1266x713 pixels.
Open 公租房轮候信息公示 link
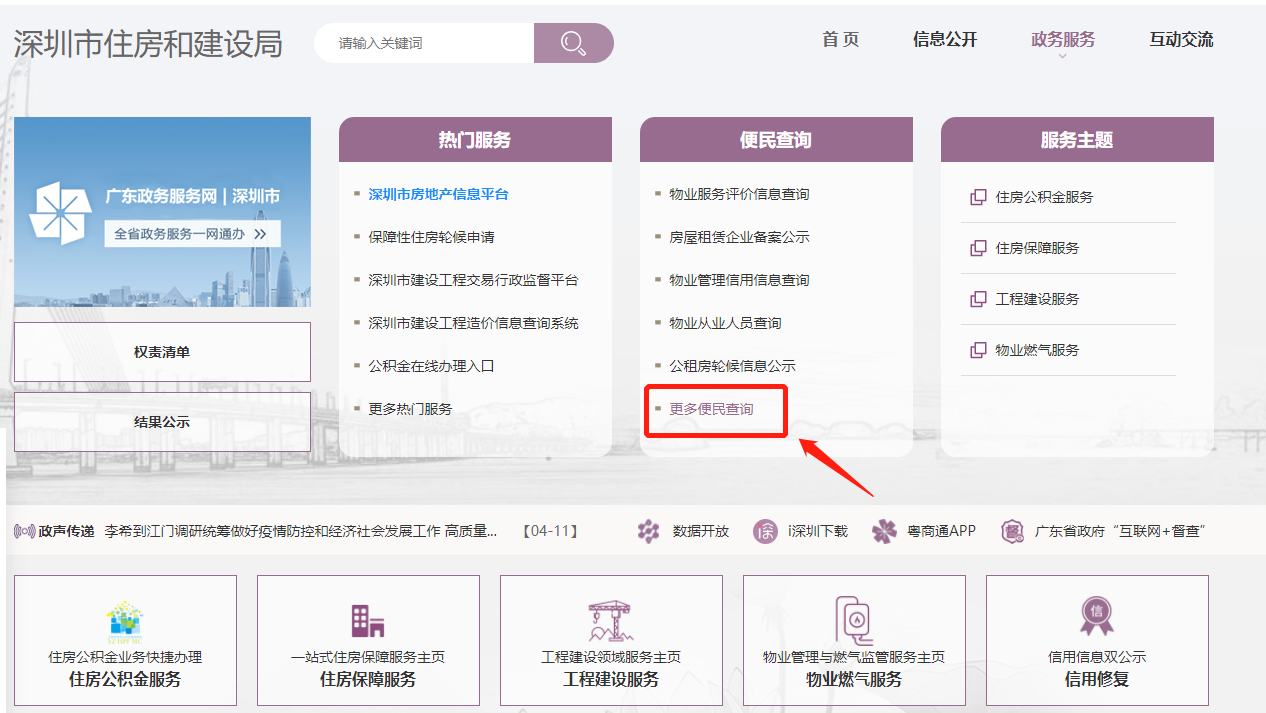click(x=732, y=366)
